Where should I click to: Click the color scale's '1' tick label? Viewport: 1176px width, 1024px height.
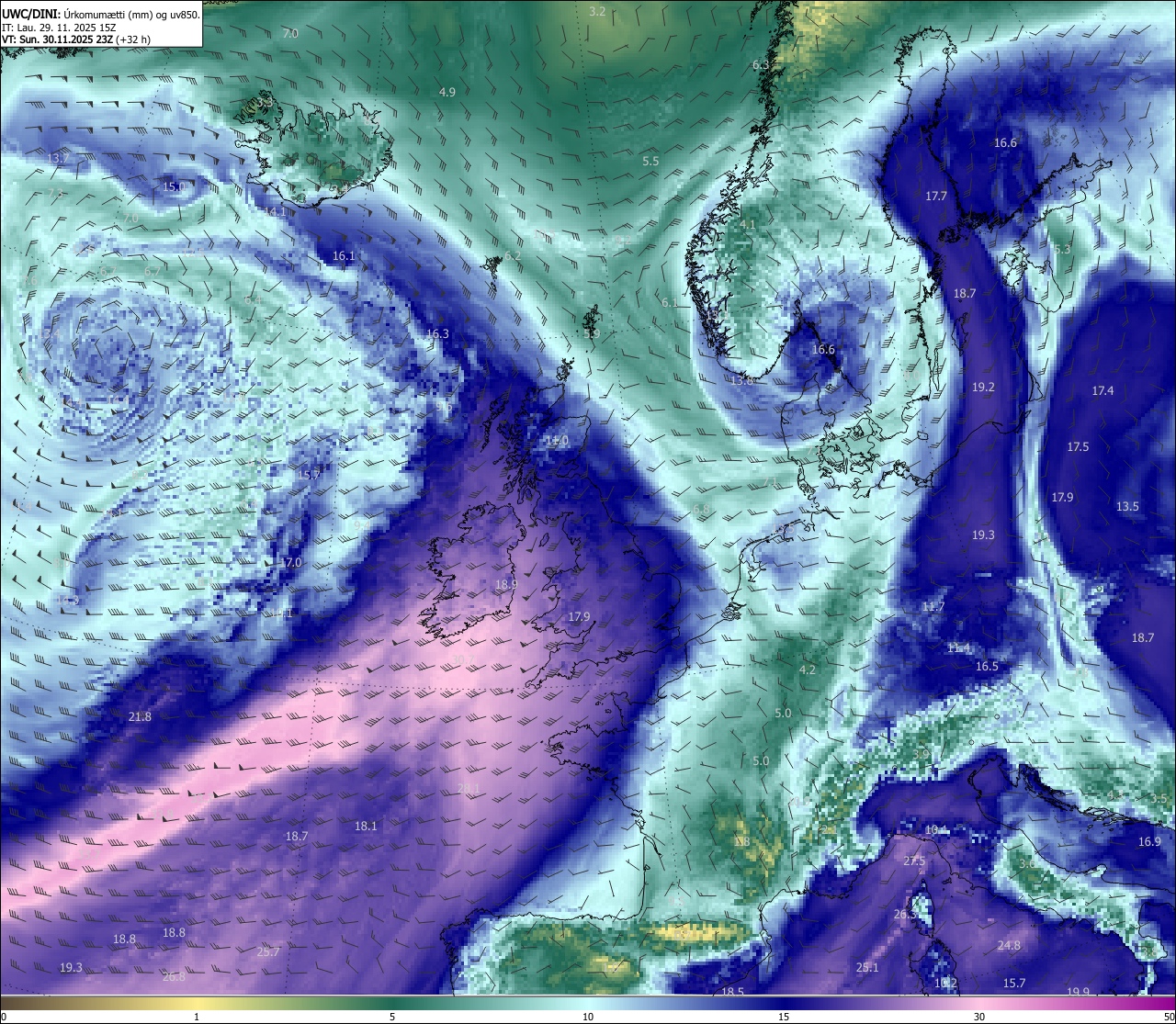tap(197, 1017)
